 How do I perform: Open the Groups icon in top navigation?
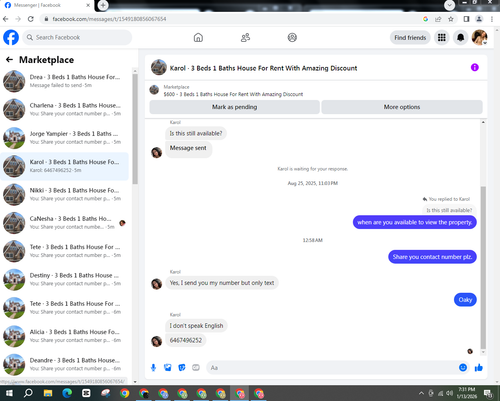tap(292, 37)
